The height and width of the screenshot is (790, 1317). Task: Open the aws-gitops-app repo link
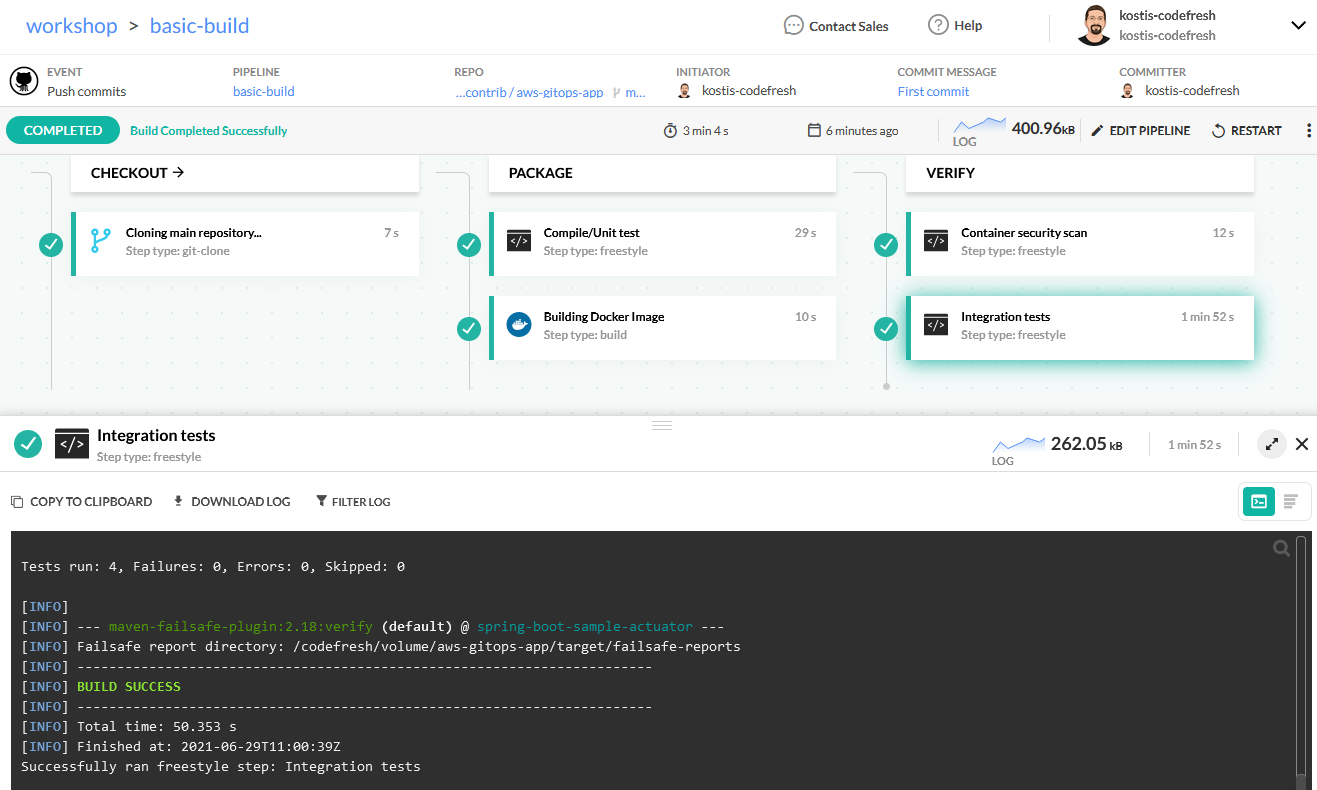530,92
